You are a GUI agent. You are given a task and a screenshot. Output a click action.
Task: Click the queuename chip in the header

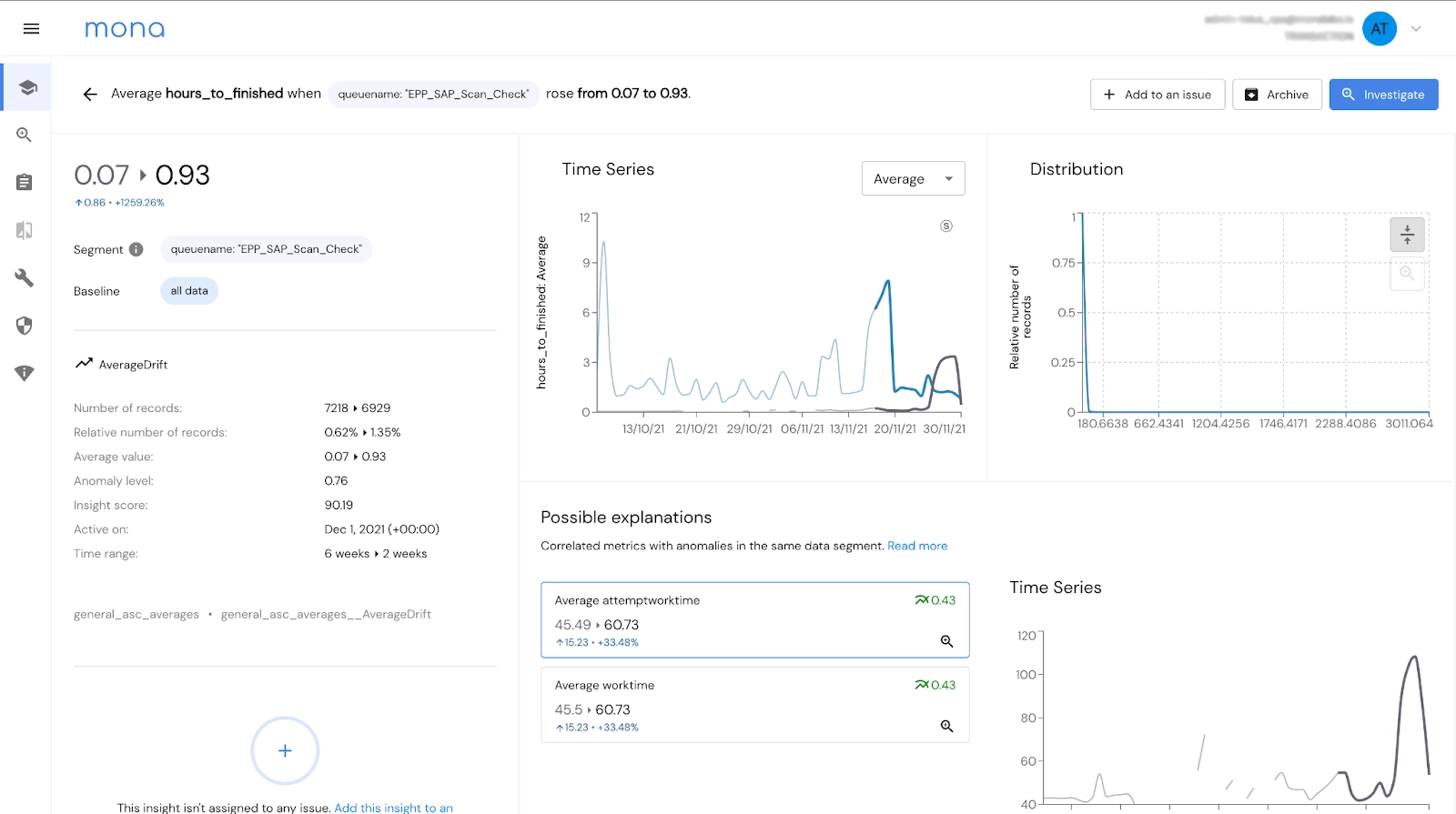(433, 94)
